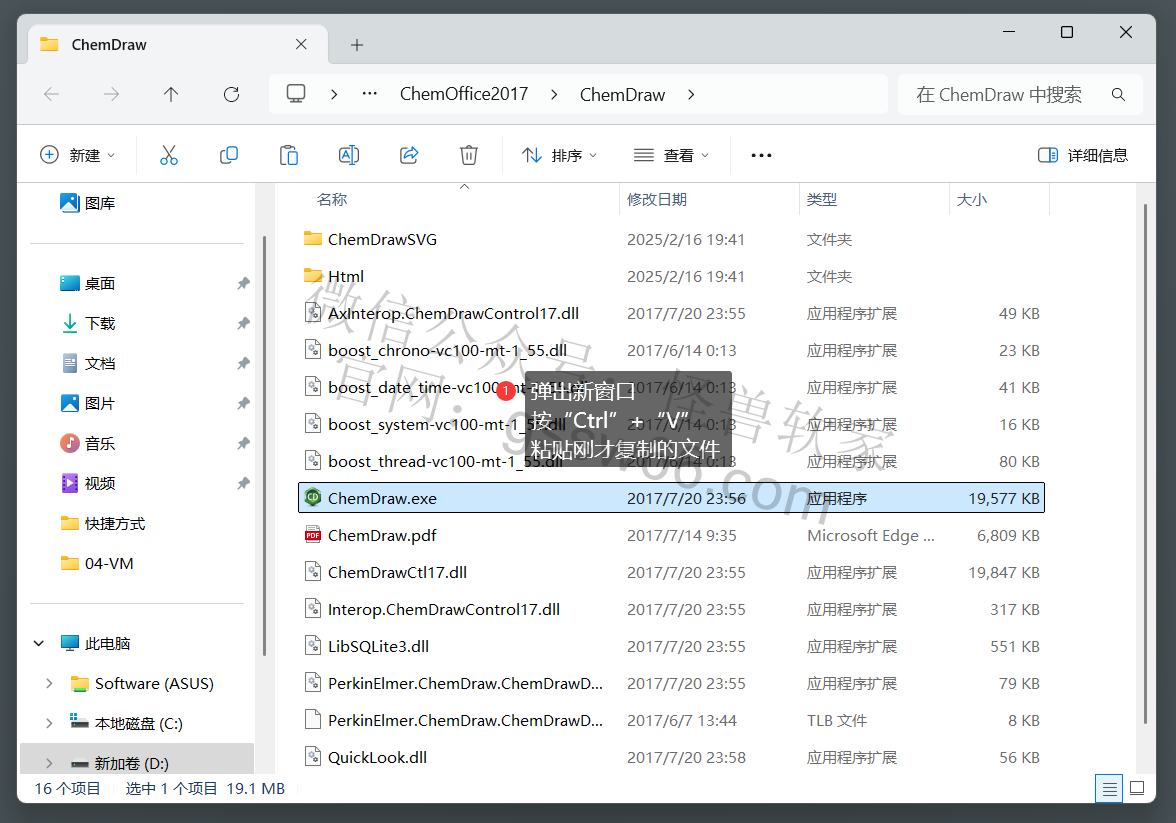The width and height of the screenshot is (1176, 823).
Task: Sort by Size (大小) column header
Action: [x=972, y=200]
